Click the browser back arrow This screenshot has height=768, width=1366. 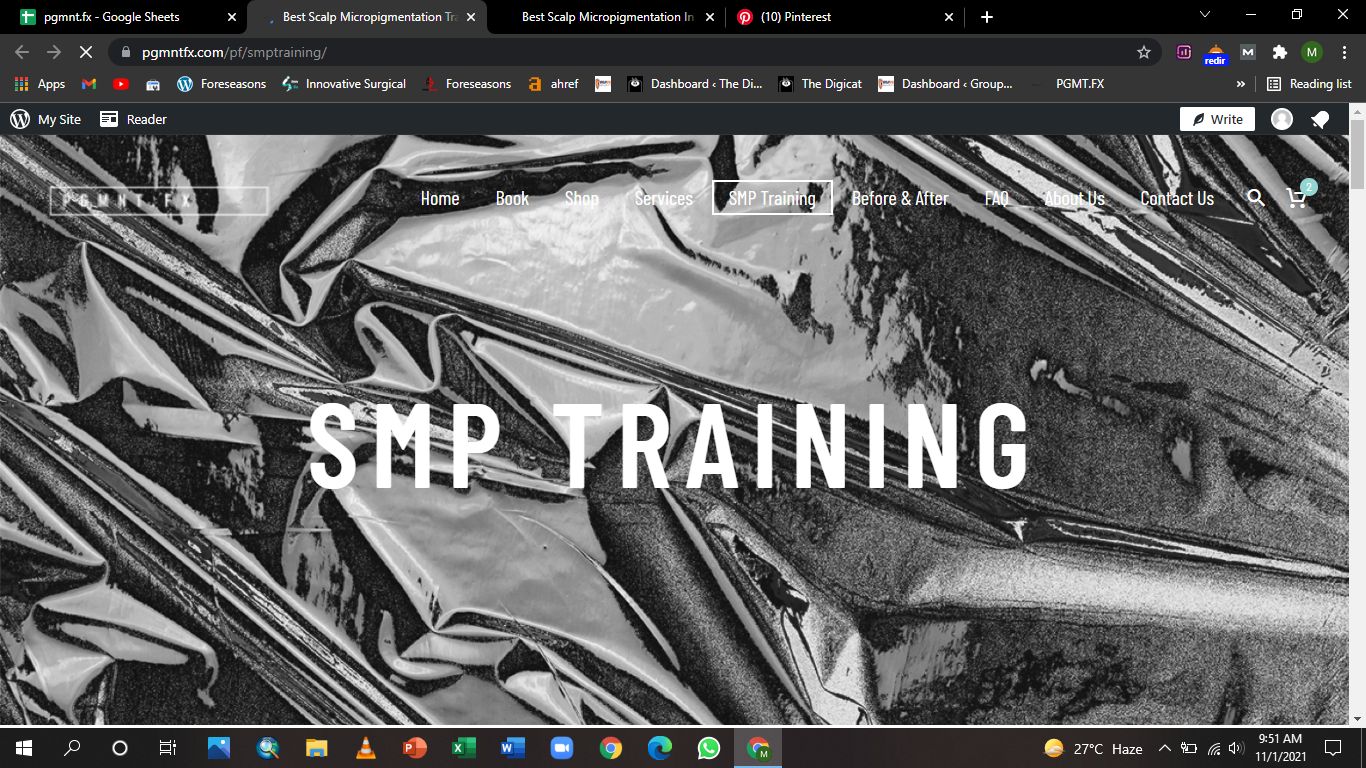coord(20,52)
